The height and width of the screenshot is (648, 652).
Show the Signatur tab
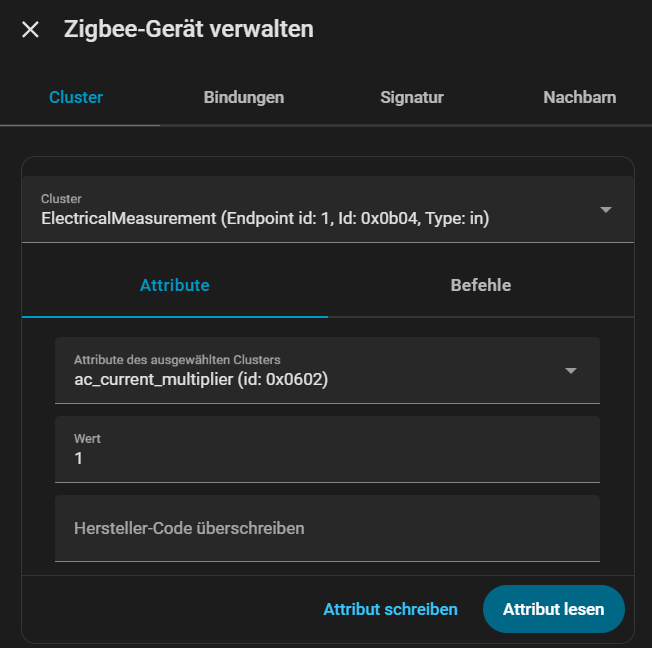411,98
